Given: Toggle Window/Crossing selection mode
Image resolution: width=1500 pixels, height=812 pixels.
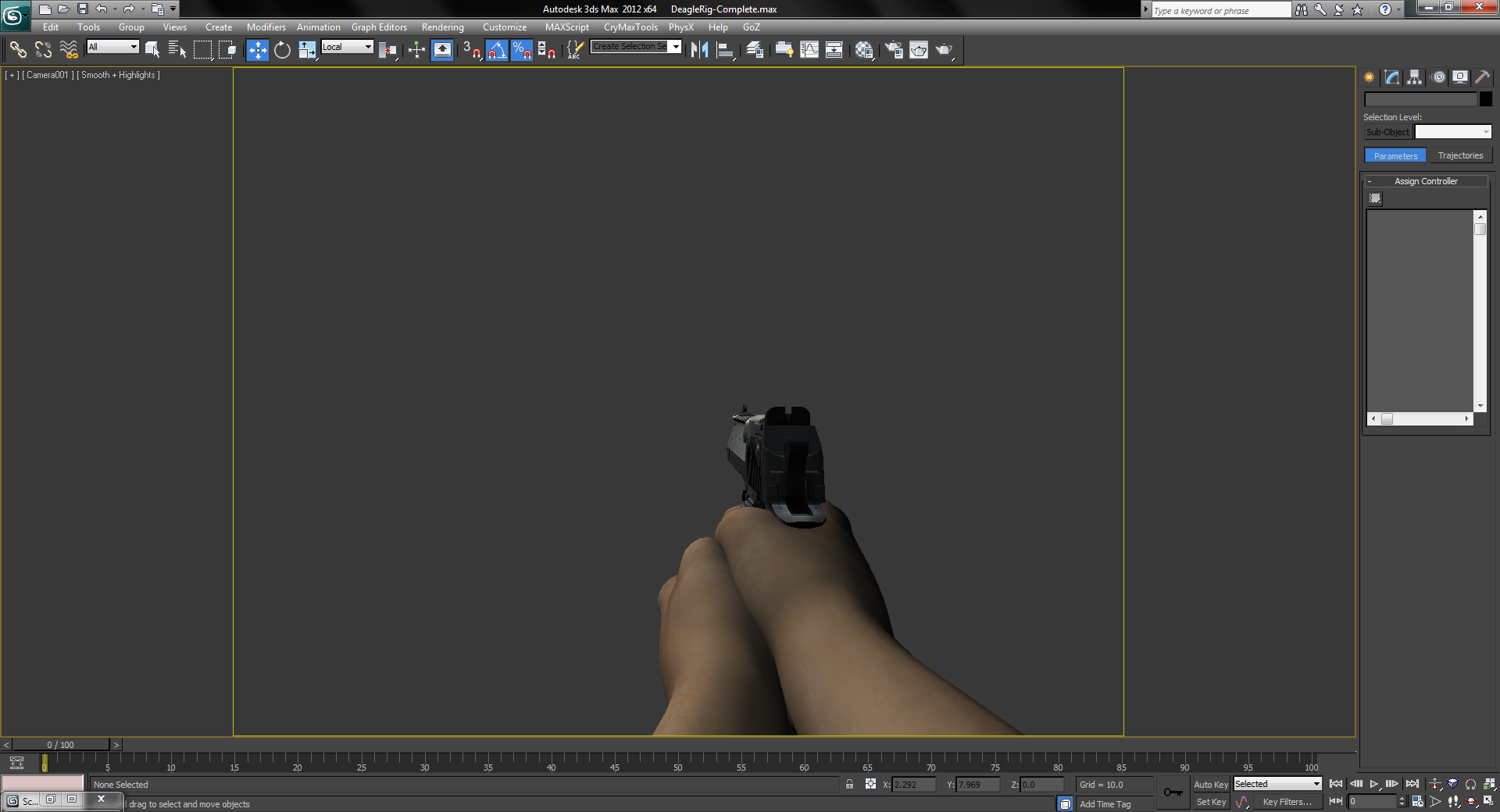Looking at the screenshot, I should point(228,50).
